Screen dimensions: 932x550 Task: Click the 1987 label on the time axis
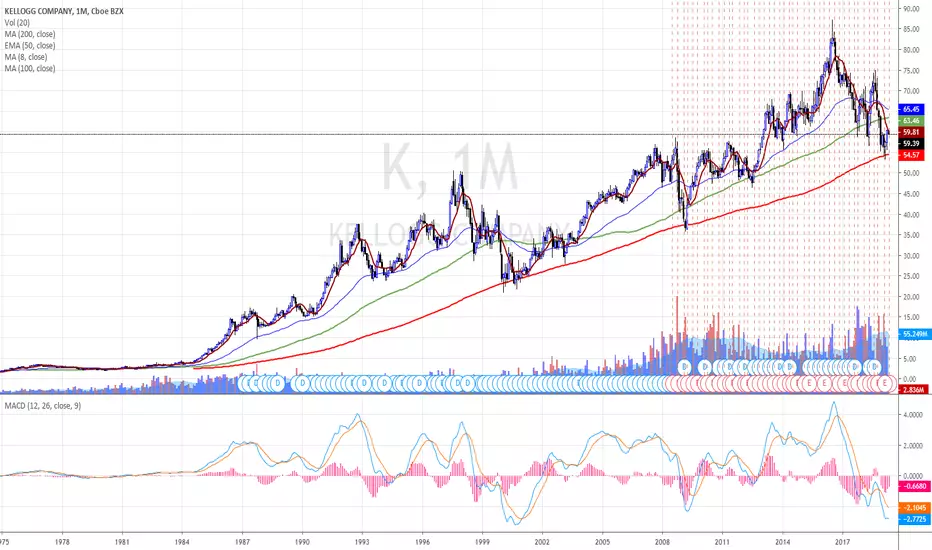point(242,542)
